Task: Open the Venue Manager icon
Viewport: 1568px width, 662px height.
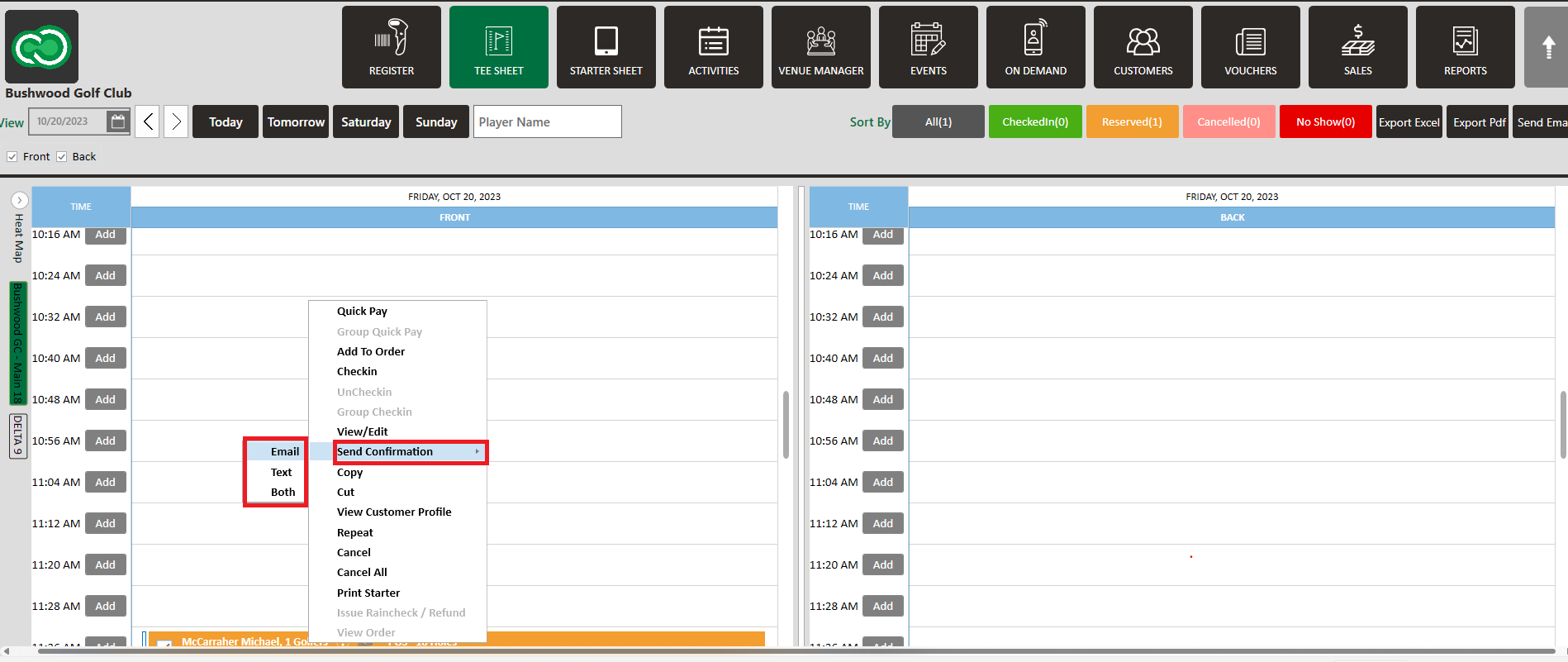Action: tap(820, 40)
